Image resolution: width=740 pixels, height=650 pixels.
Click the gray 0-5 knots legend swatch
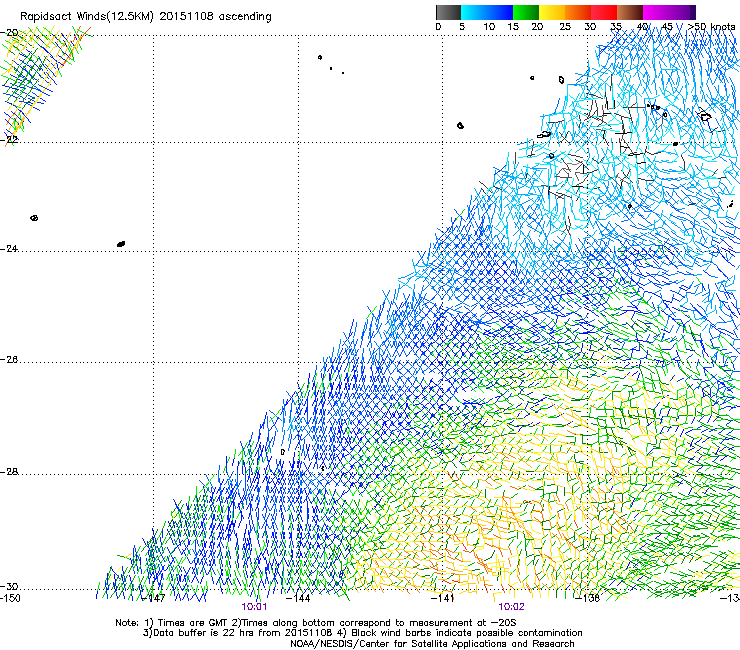(448, 12)
